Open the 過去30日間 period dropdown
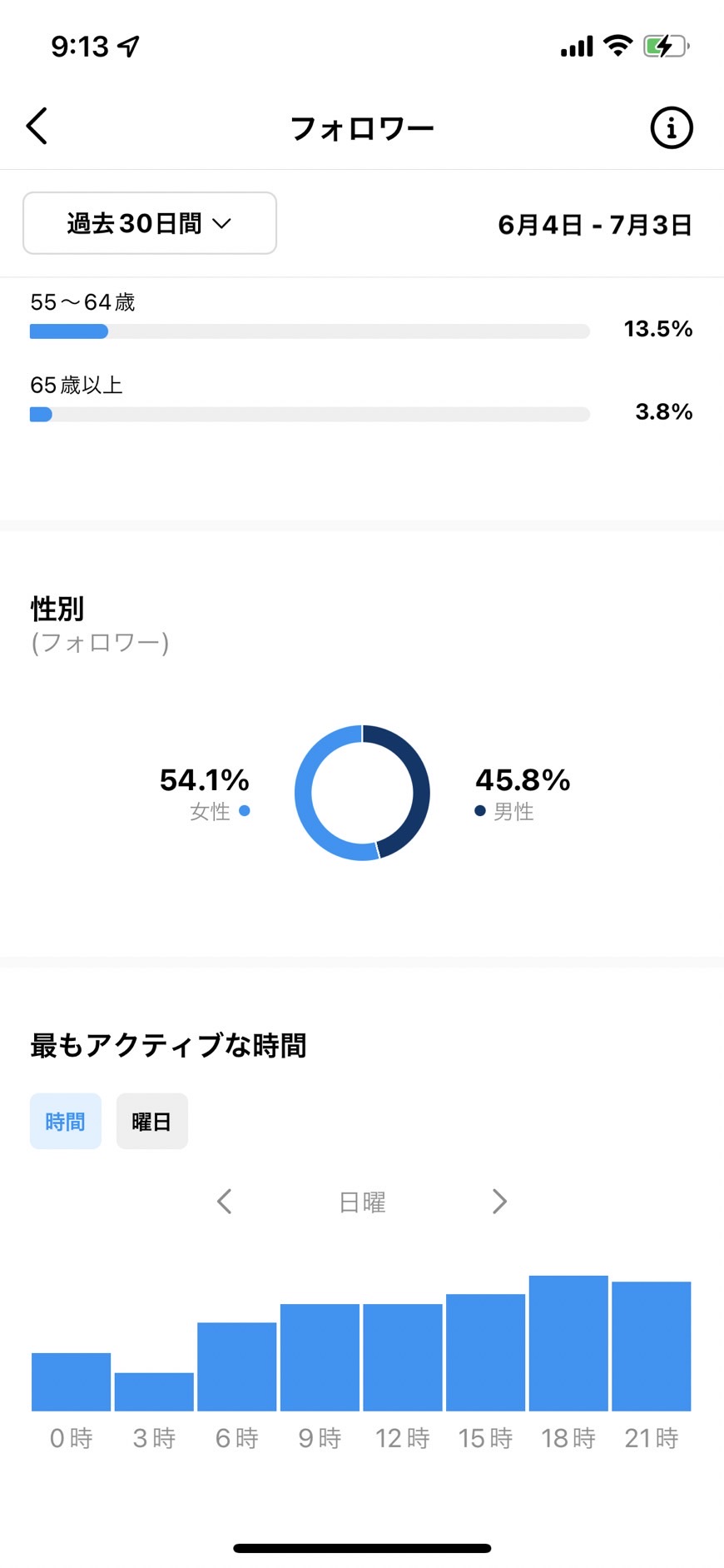This screenshot has width=724, height=1568. click(150, 223)
